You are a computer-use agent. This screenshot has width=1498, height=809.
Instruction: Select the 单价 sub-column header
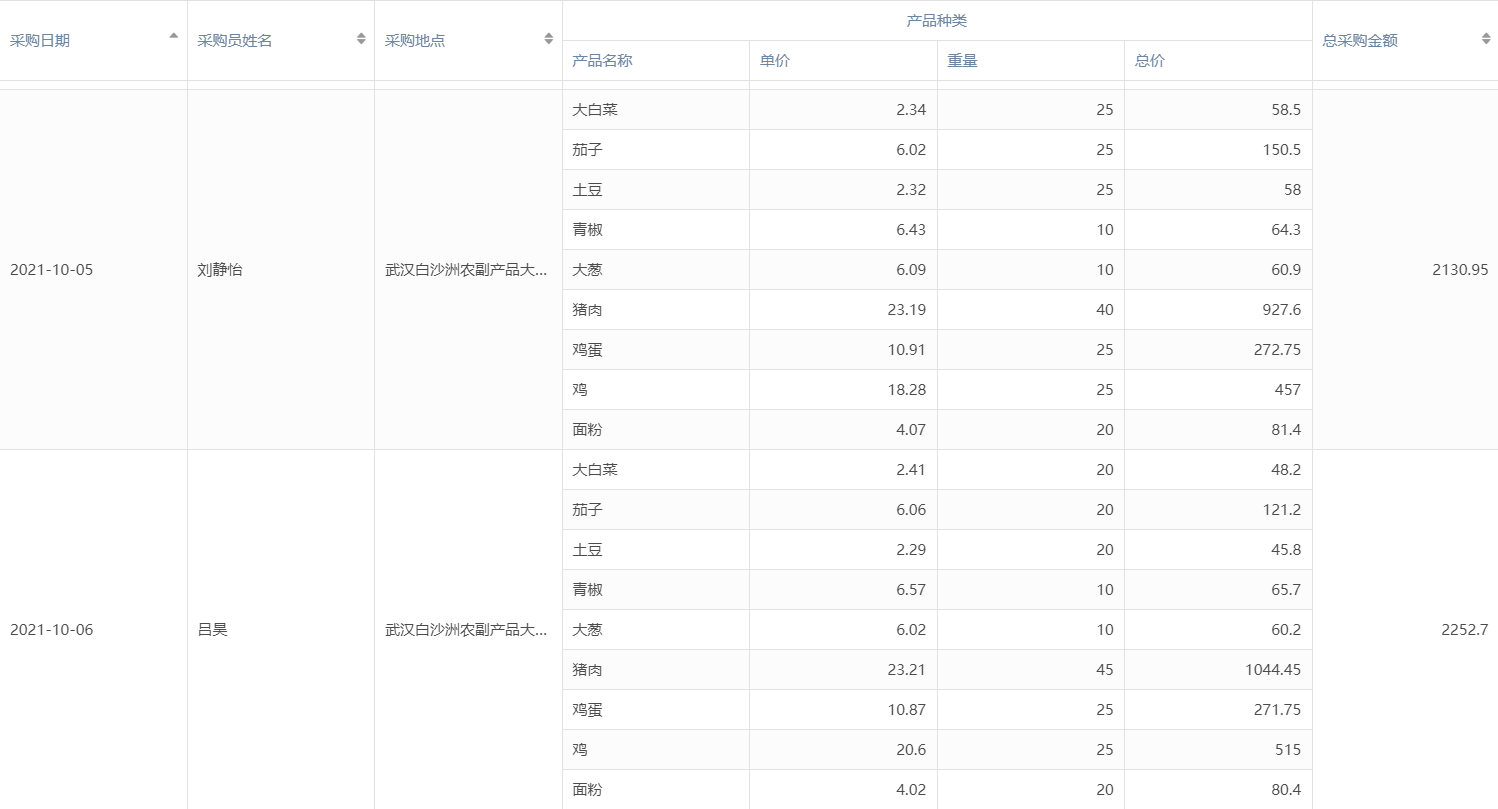(774, 61)
